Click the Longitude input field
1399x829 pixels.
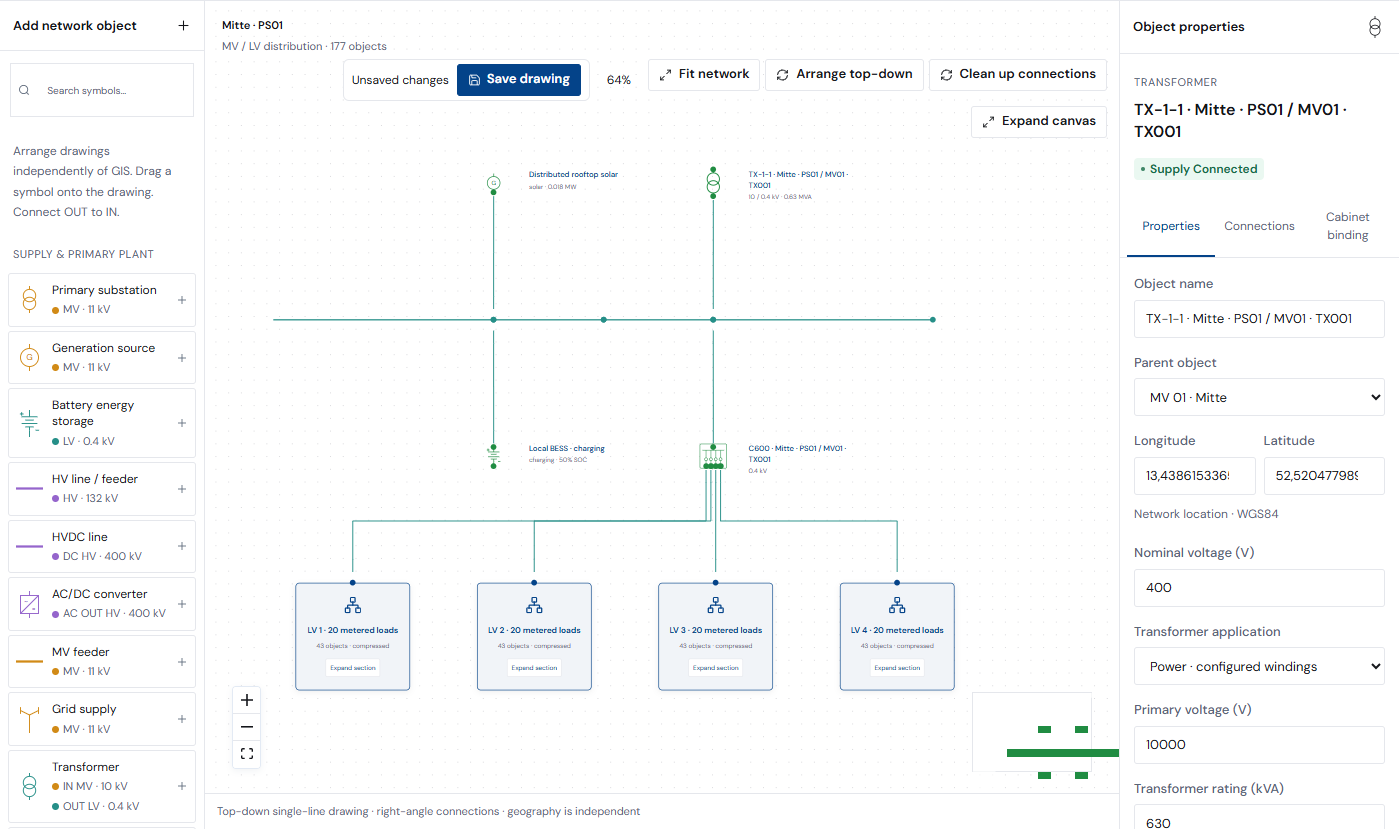pos(1195,476)
